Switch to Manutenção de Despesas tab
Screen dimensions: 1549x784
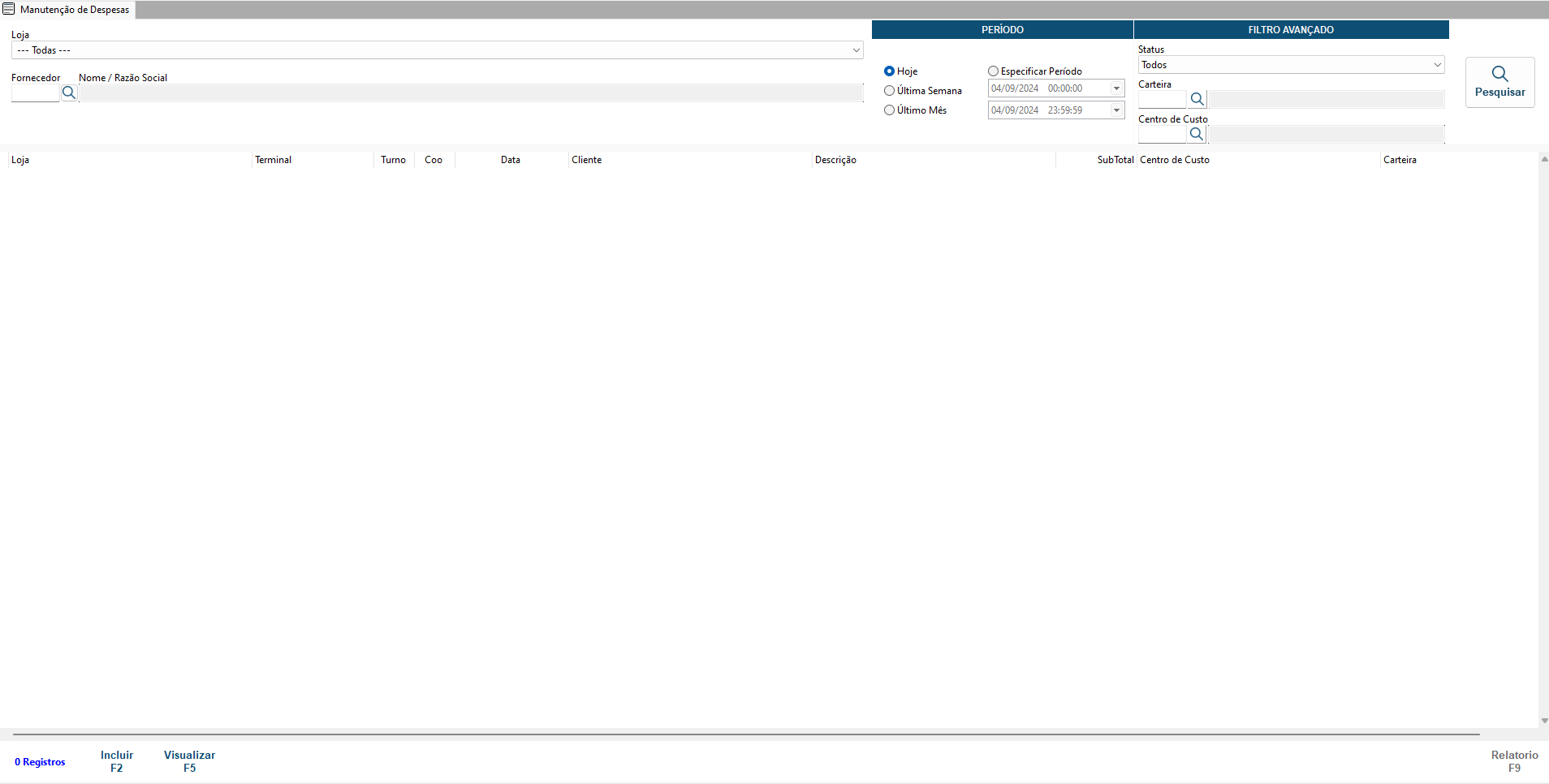tap(67, 10)
